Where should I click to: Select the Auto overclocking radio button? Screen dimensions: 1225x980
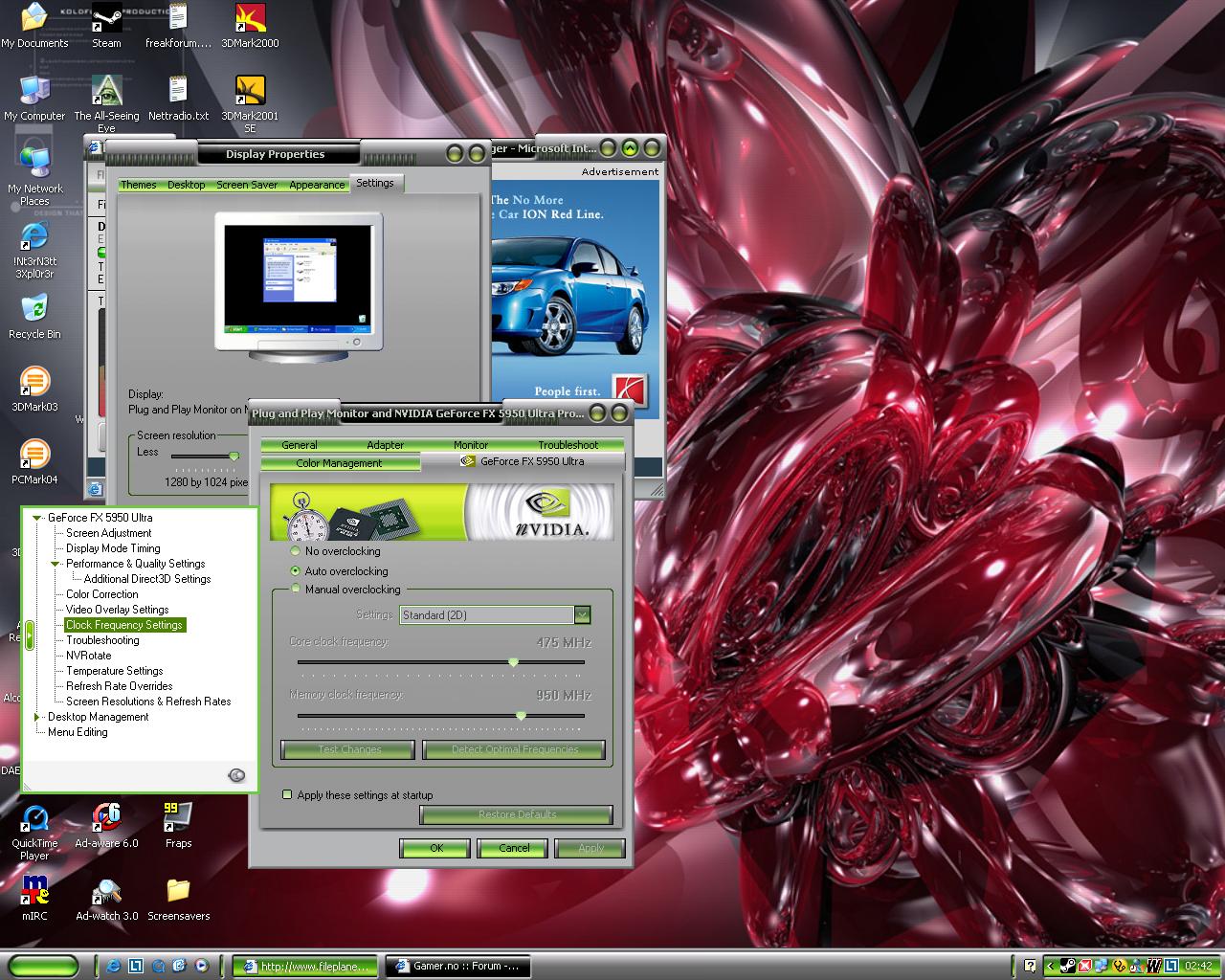(295, 570)
